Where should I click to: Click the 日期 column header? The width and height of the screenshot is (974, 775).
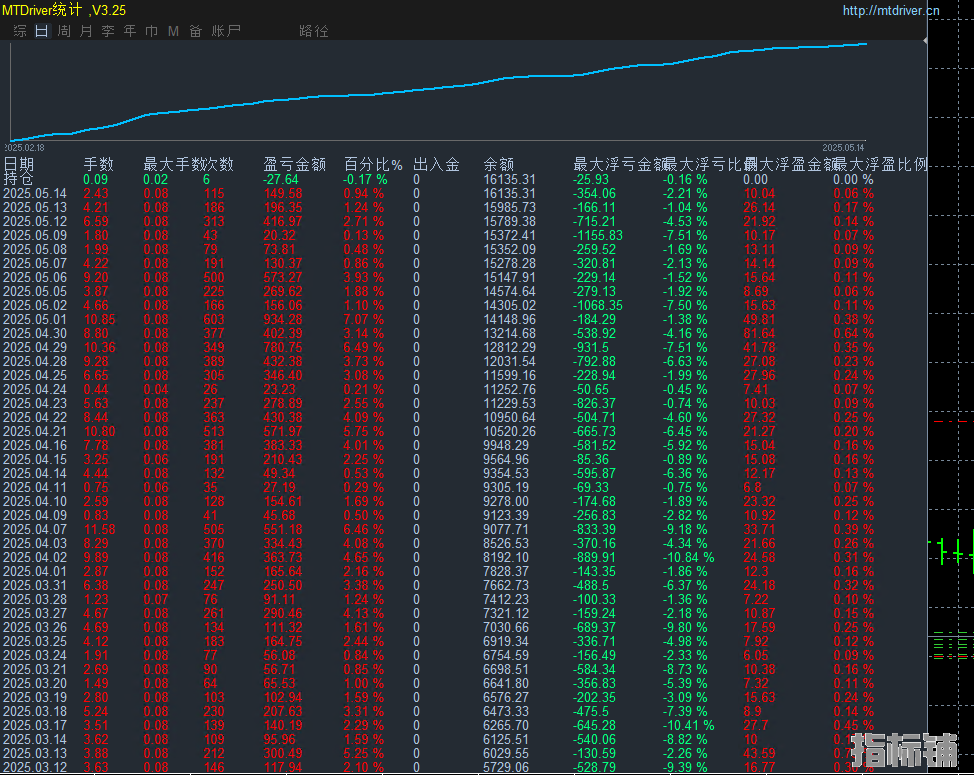19,164
